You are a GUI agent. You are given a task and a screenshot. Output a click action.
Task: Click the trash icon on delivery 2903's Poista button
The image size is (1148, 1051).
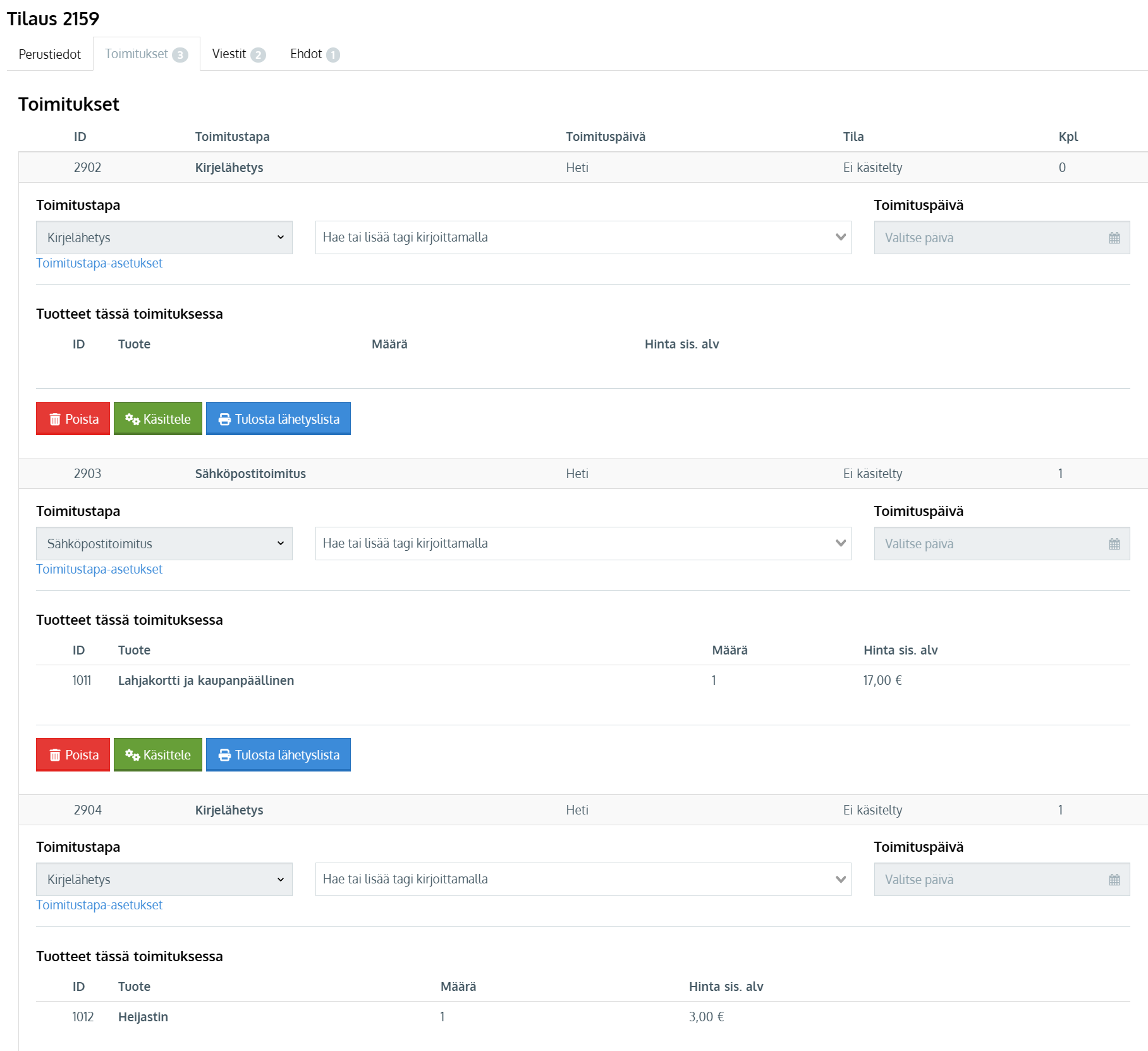55,755
